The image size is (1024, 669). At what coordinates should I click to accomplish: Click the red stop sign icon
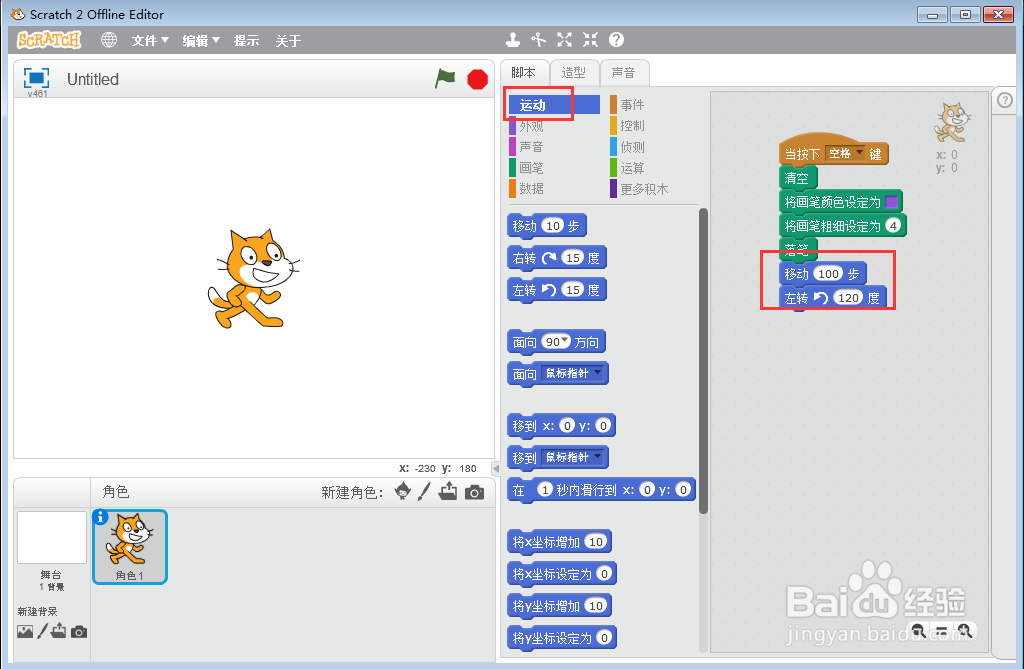tap(477, 79)
